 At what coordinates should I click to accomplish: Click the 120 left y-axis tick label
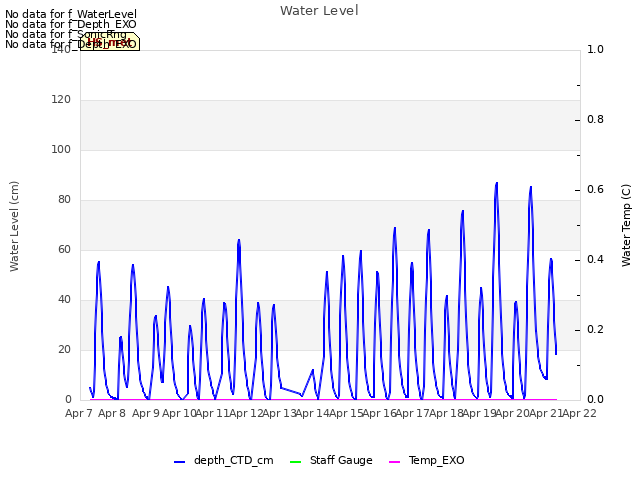(61, 100)
